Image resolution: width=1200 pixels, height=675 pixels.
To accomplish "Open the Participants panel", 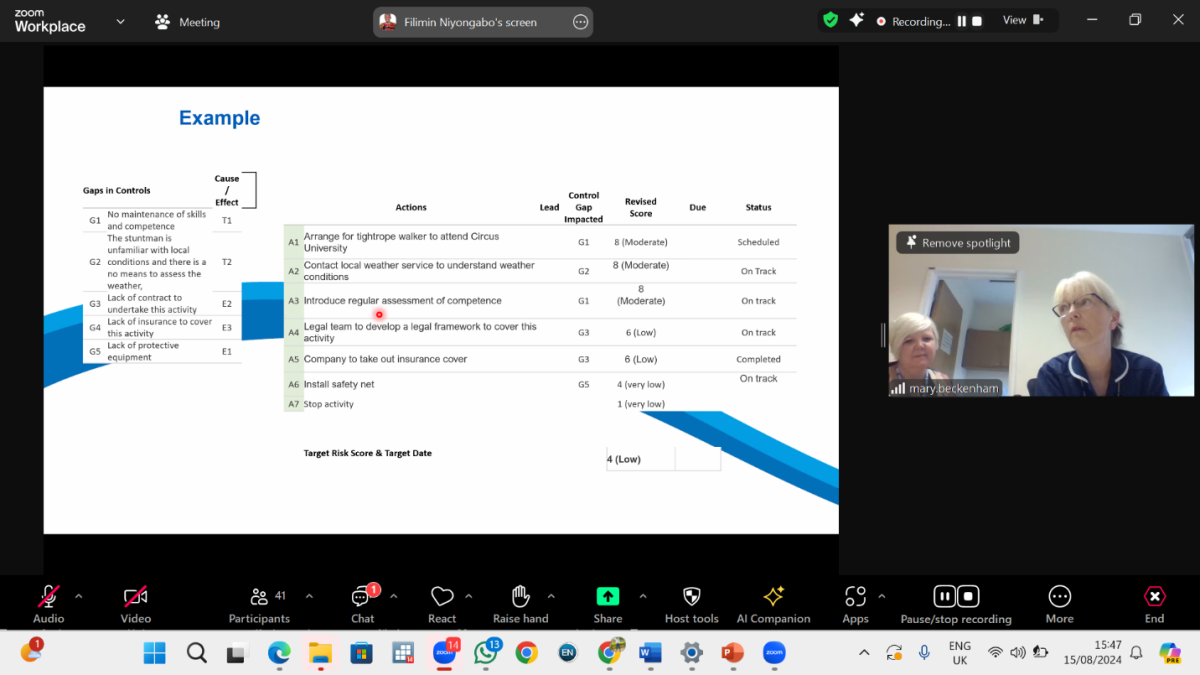I will click(259, 604).
